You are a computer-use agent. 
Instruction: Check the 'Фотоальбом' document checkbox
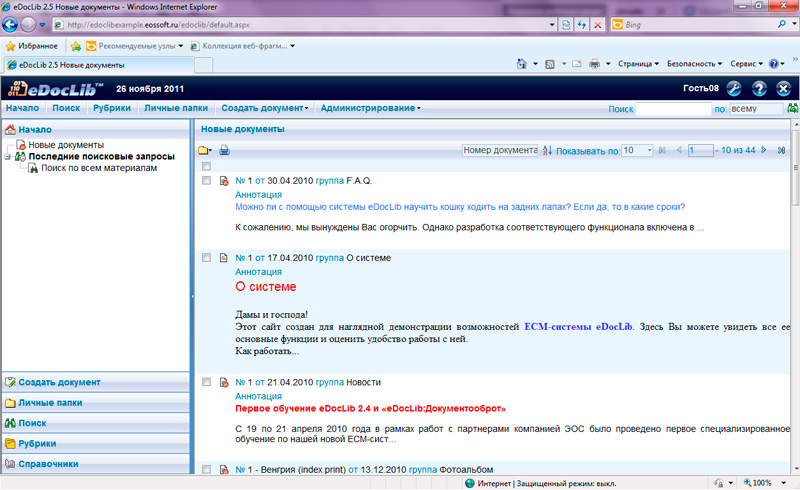[206, 469]
